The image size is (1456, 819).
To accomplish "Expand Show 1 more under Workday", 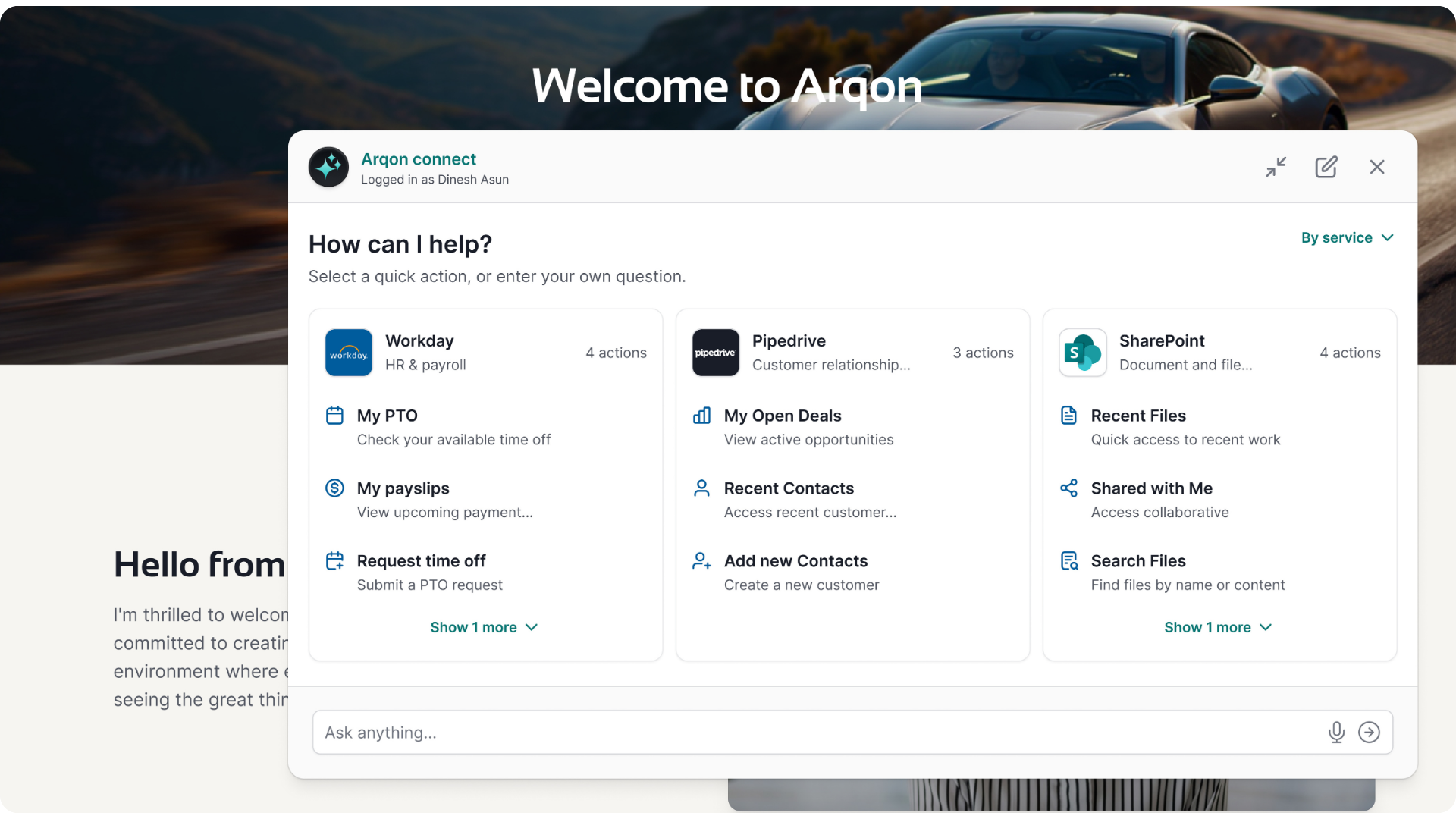I will 484,627.
